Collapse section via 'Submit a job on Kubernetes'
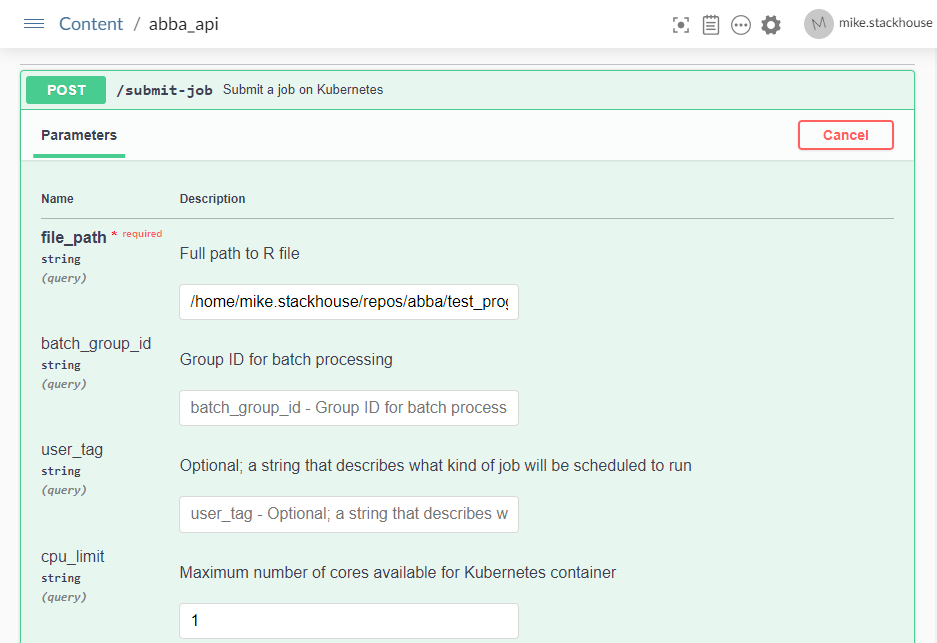This screenshot has height=643, width=937. [303, 90]
